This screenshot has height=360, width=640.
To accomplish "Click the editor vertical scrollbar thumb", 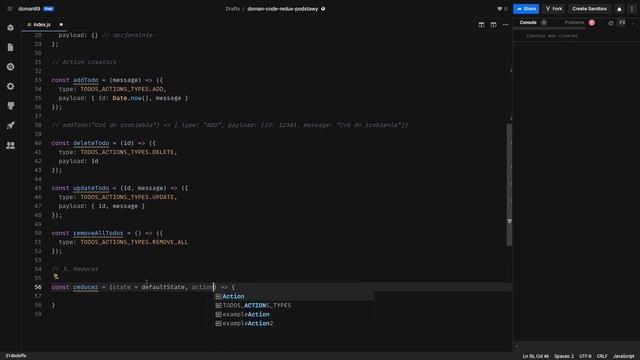I will point(509,184).
